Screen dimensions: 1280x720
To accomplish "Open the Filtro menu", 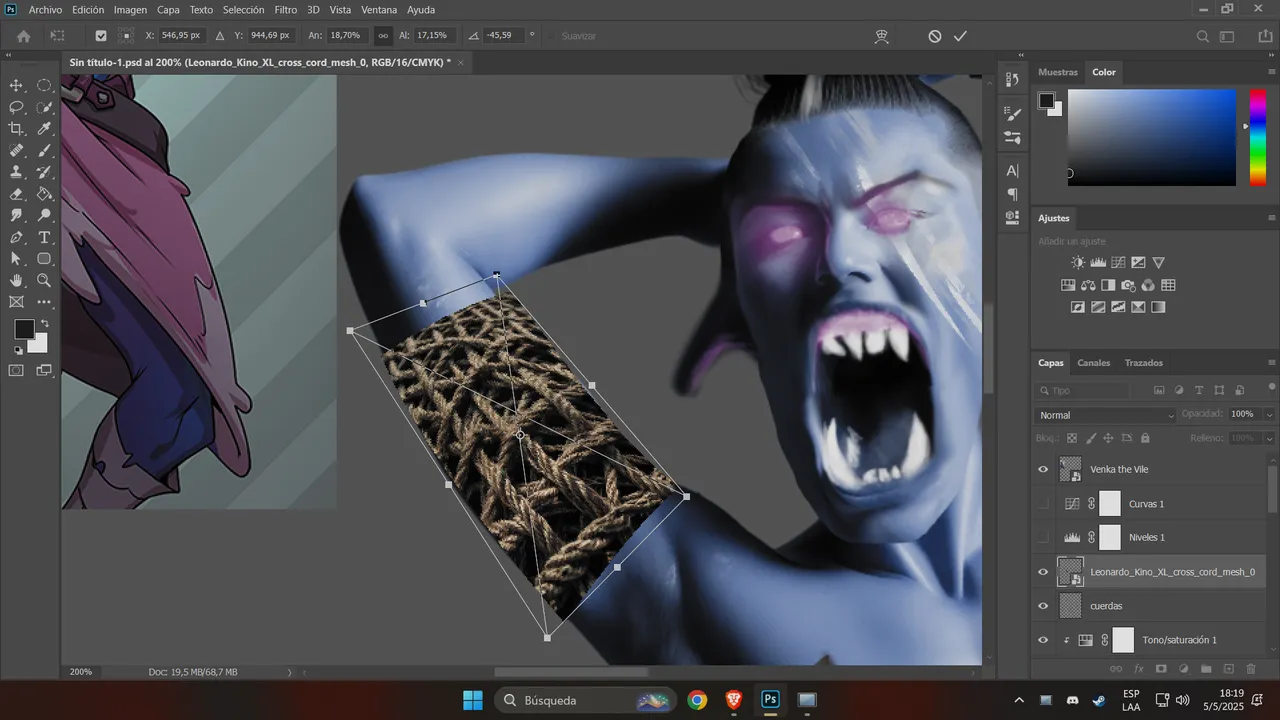I will point(286,10).
